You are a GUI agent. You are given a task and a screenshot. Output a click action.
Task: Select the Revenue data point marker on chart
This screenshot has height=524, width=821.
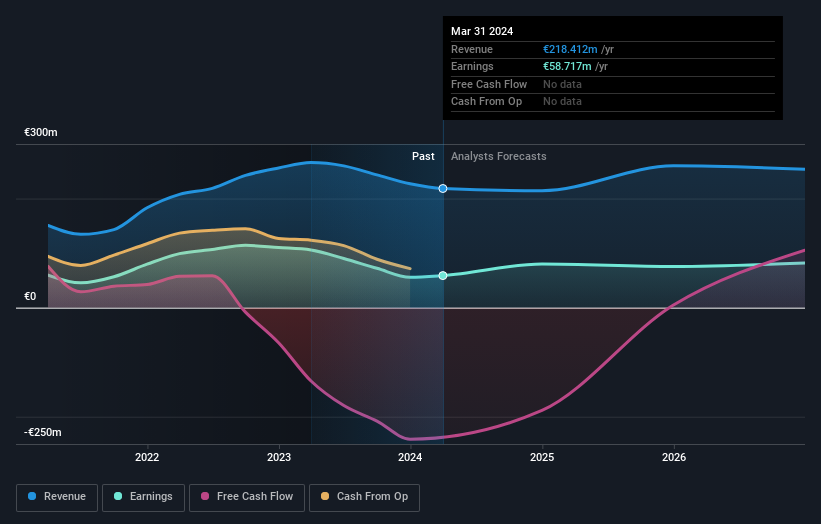(443, 188)
